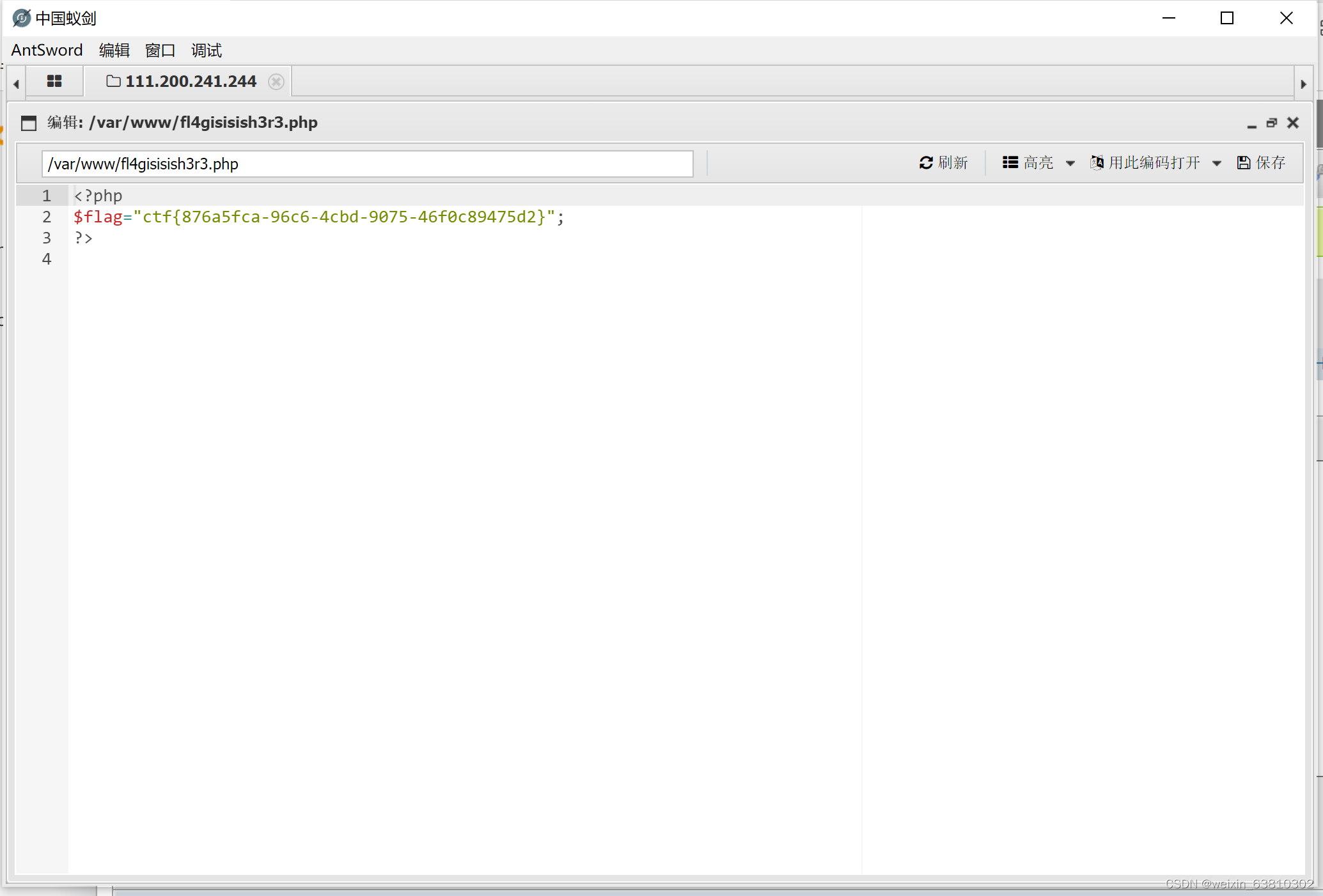Screen dimensions: 1323x896
Task: Restore the editor panel window
Action: coord(1272,123)
